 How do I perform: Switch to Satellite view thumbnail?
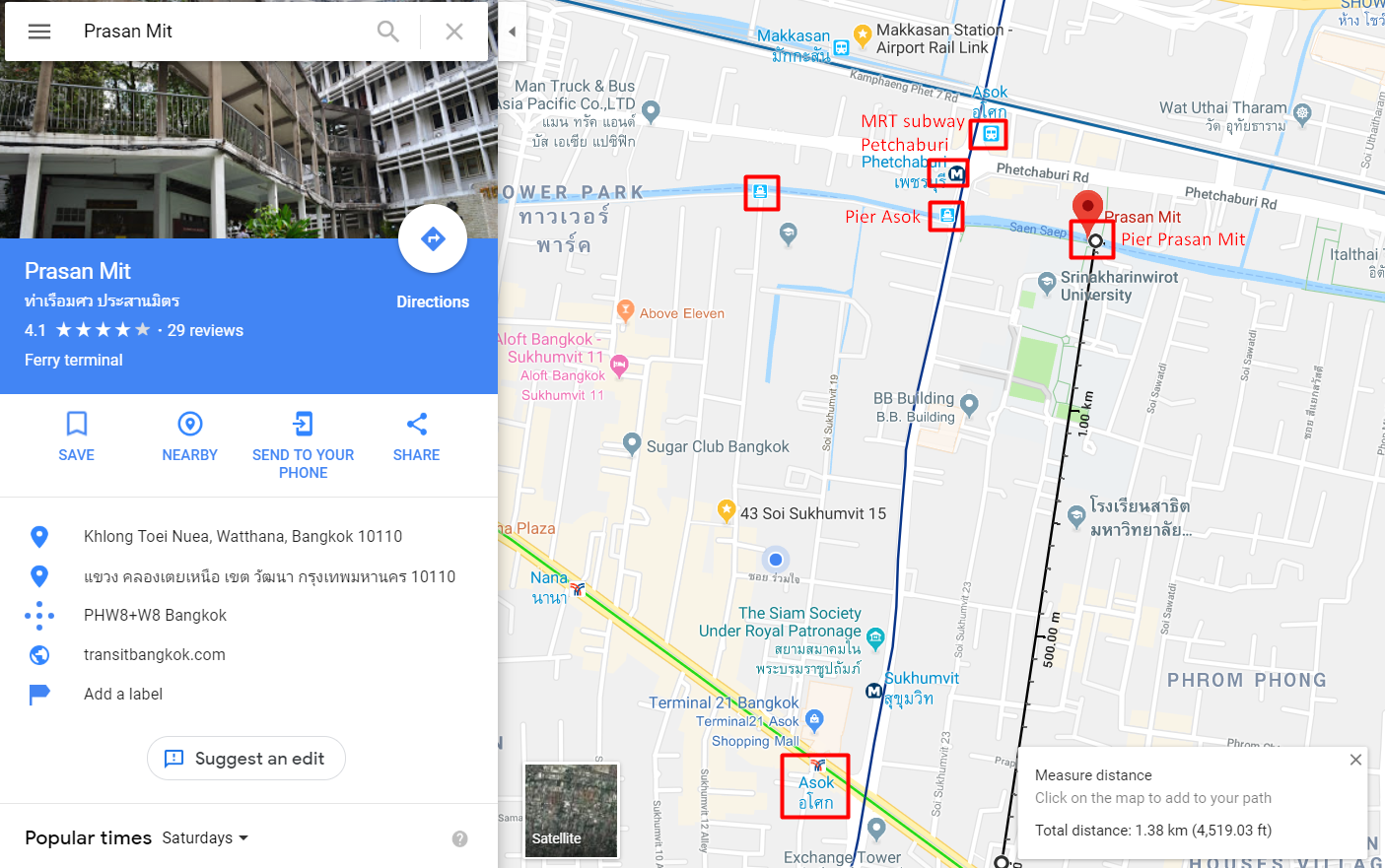pos(572,810)
